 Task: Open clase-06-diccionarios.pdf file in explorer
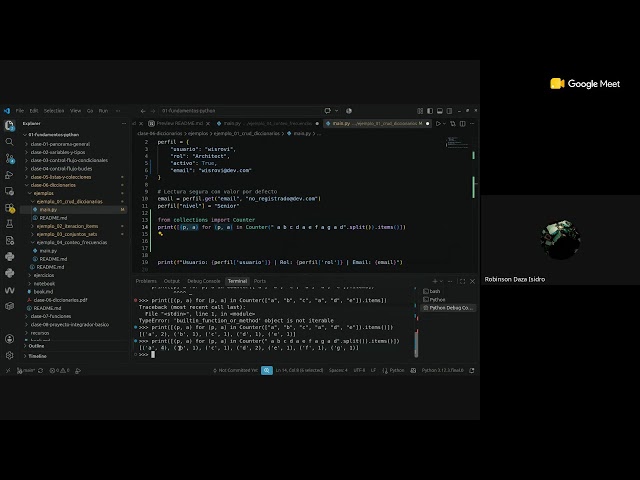click(x=60, y=300)
